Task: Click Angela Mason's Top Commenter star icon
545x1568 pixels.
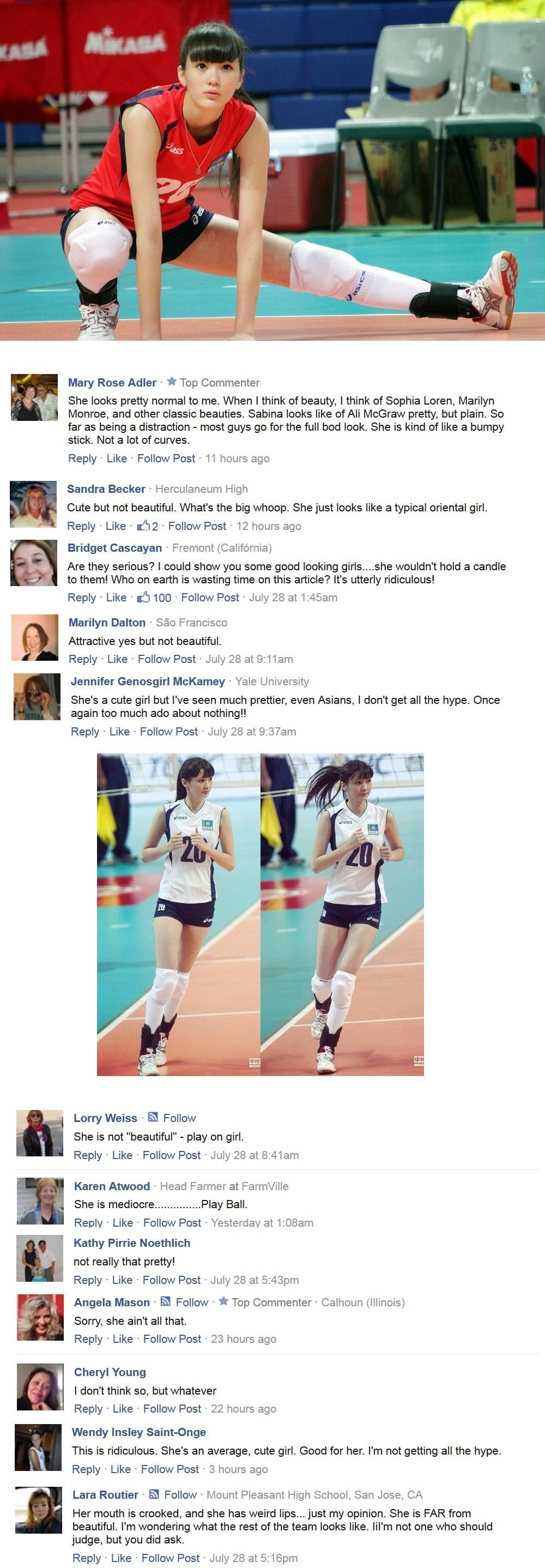Action: tap(223, 1301)
